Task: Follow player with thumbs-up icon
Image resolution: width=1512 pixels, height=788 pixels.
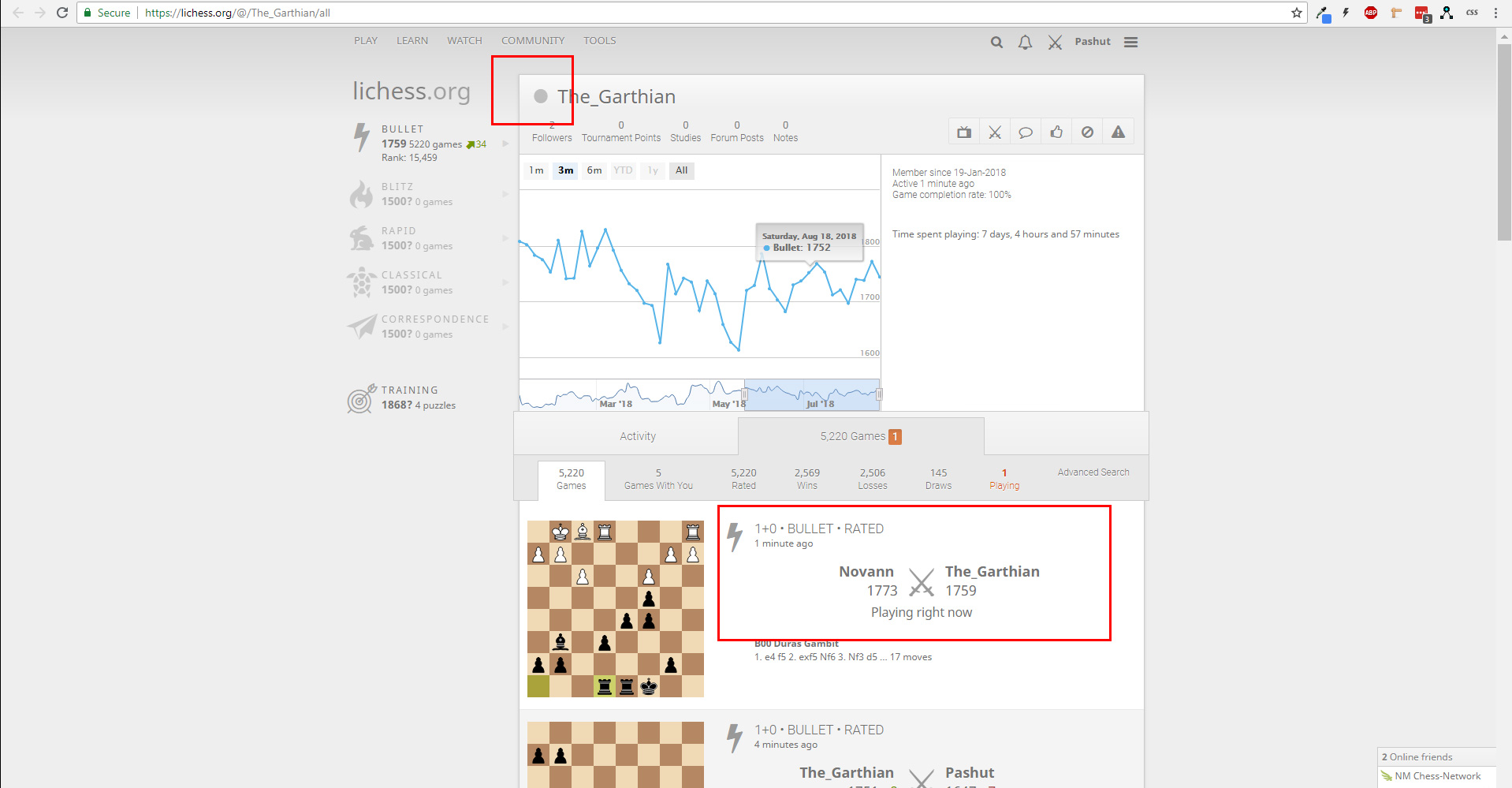Action: pyautogui.click(x=1056, y=133)
